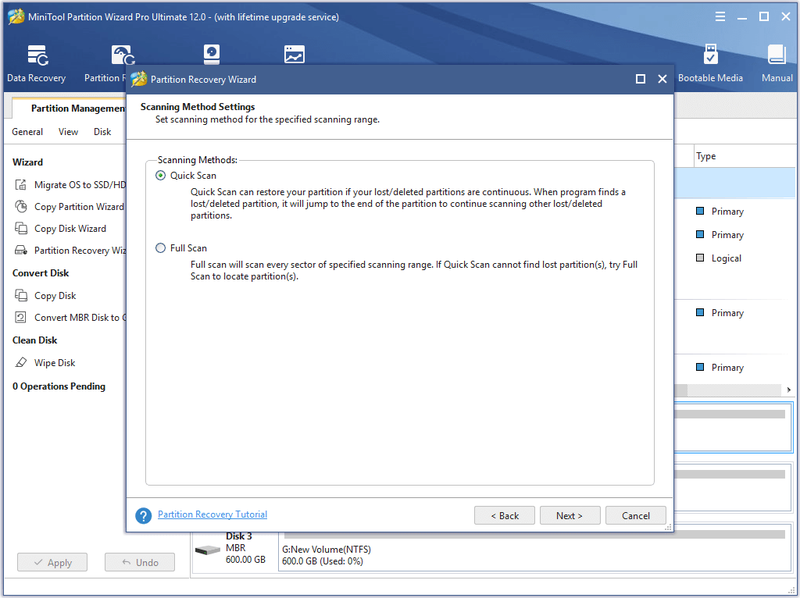This screenshot has height=598, width=800.
Task: Select the G:New Volume partition bar
Action: tap(534, 550)
